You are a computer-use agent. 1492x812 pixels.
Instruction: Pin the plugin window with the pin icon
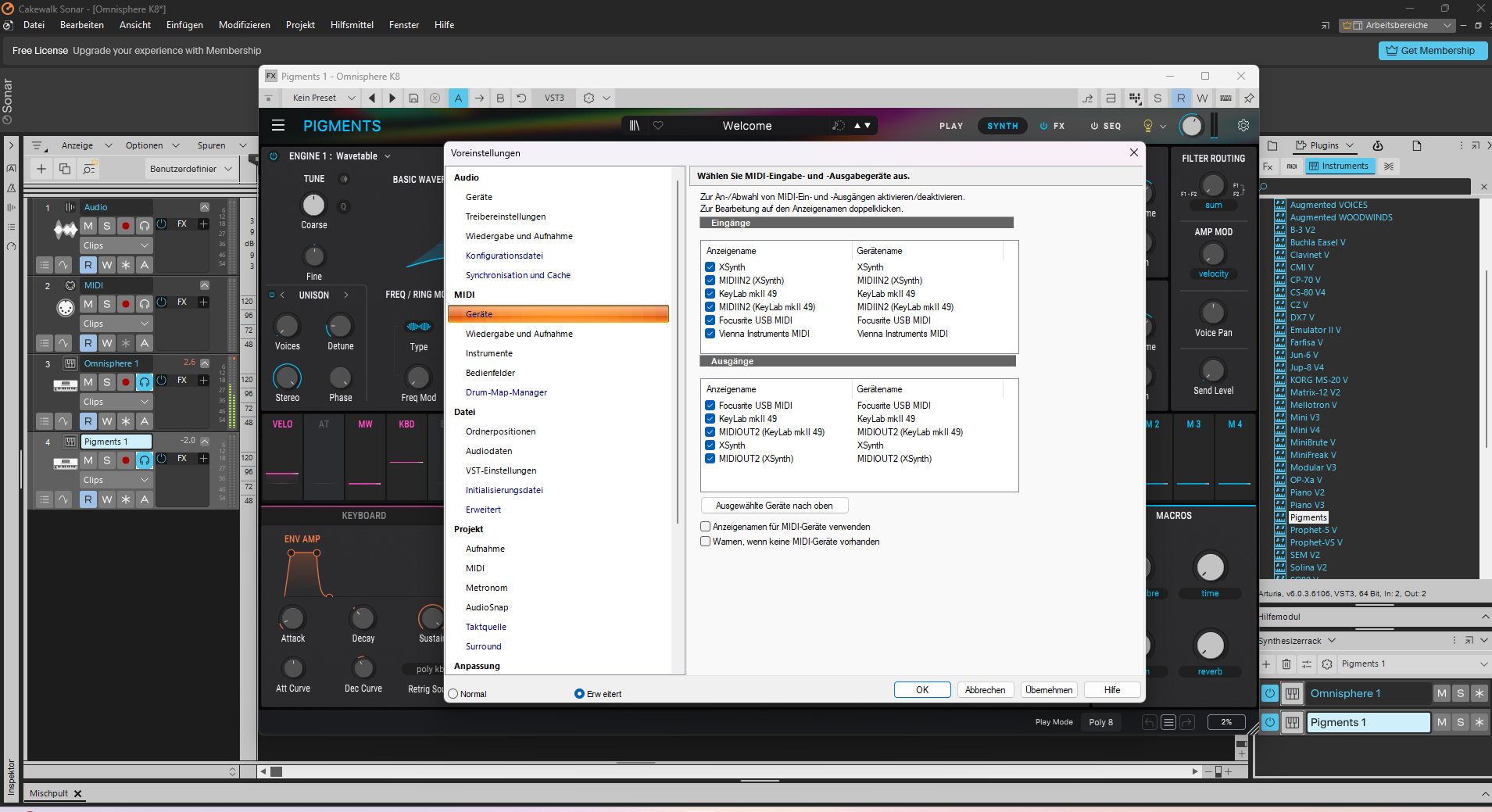pos(1249,98)
